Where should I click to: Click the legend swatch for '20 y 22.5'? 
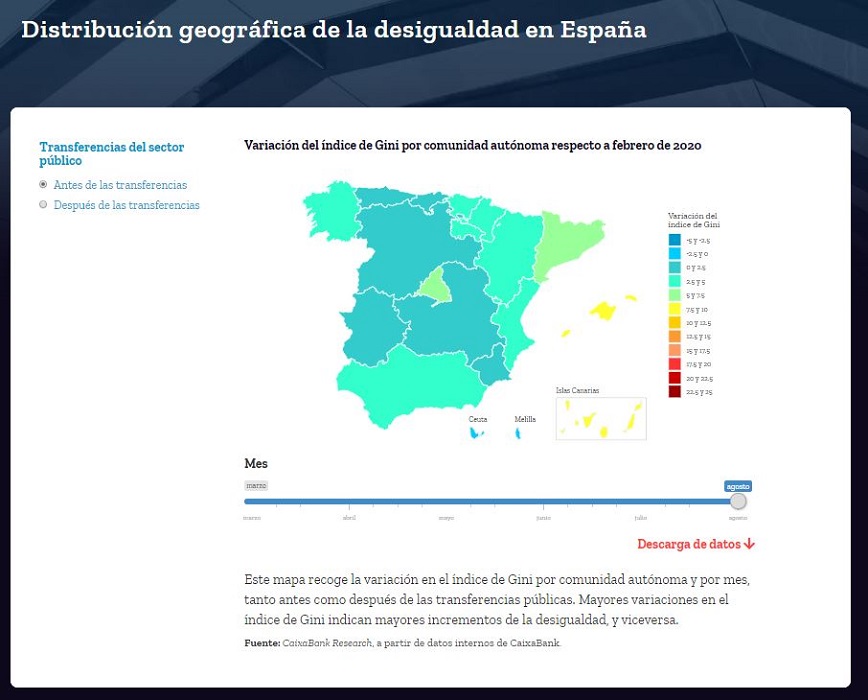674,378
